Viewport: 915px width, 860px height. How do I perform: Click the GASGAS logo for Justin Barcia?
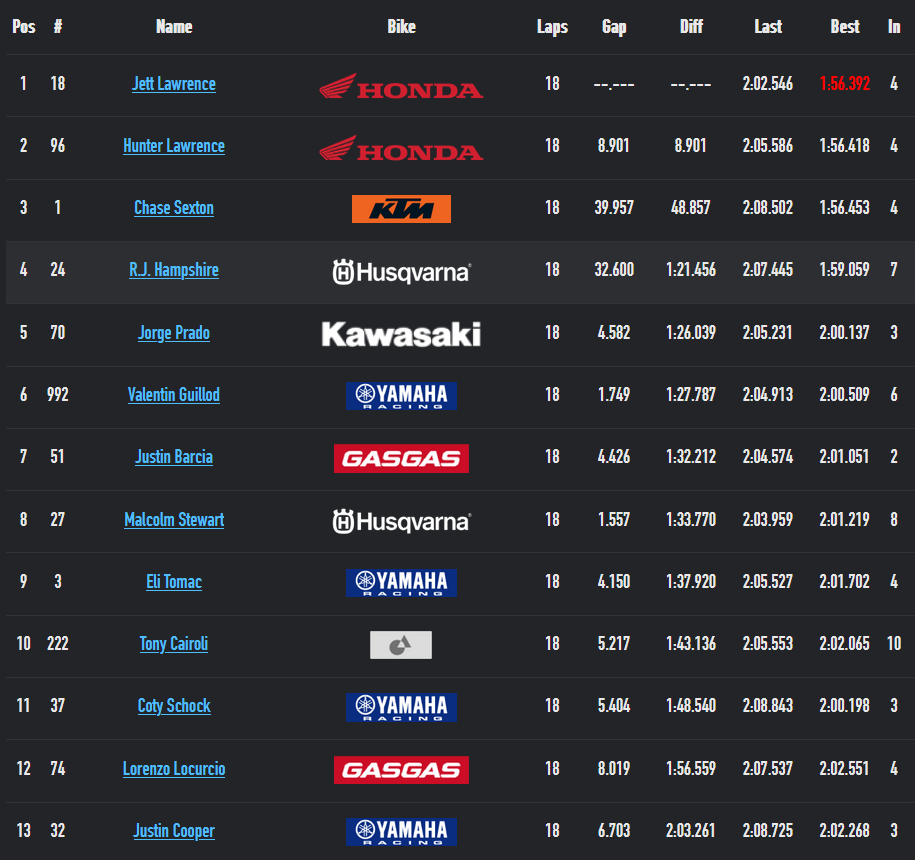pos(401,458)
